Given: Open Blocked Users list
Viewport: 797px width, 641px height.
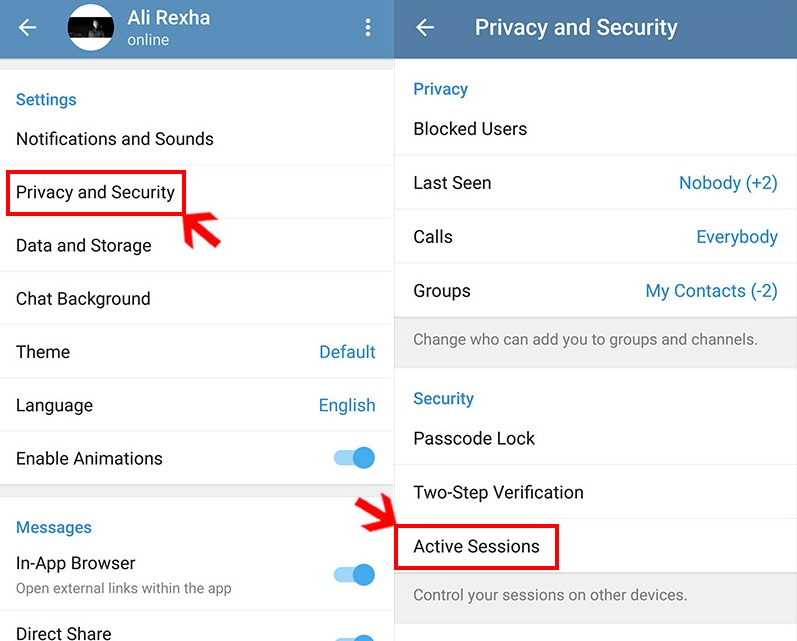Looking at the screenshot, I should [596, 129].
